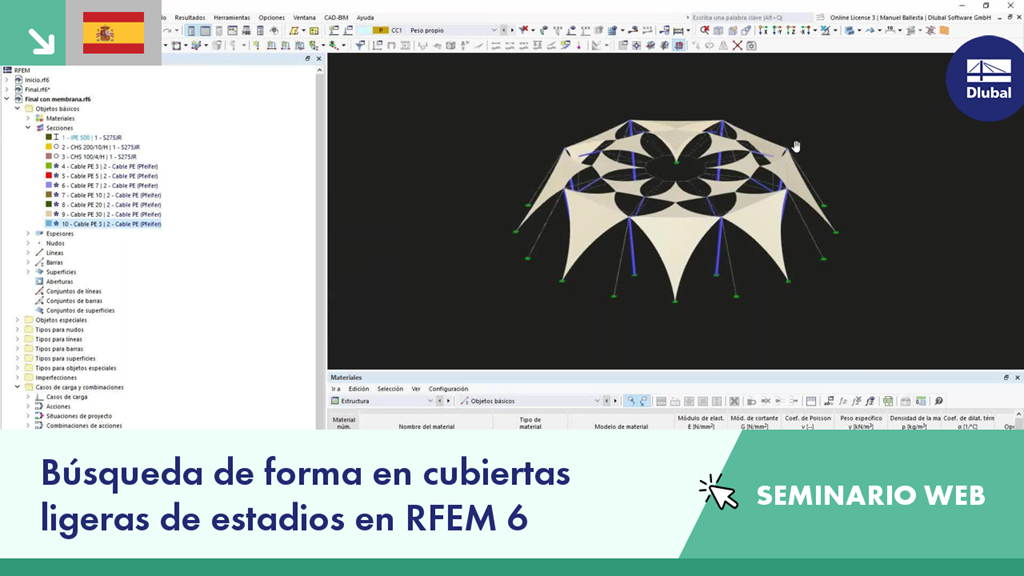Image resolution: width=1024 pixels, height=576 pixels.
Task: Open the Herramientas menu
Action: coord(232,18)
